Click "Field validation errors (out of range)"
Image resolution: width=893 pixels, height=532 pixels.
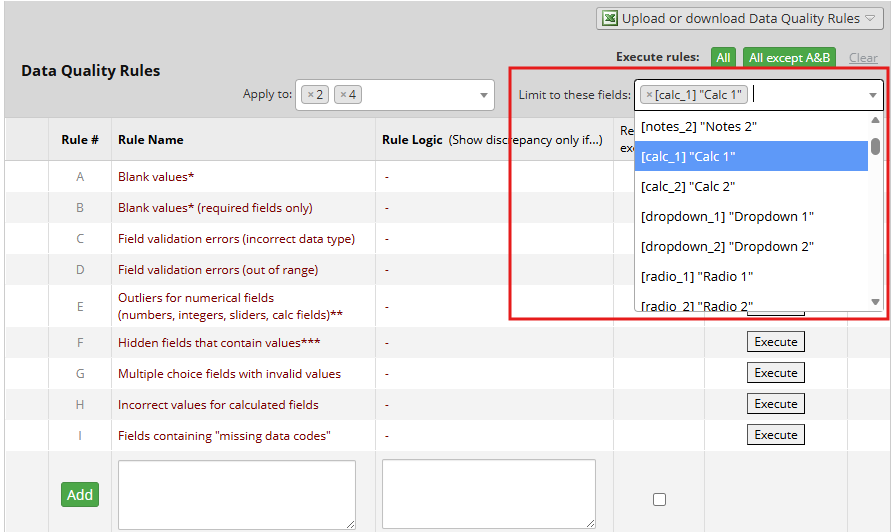tap(218, 270)
